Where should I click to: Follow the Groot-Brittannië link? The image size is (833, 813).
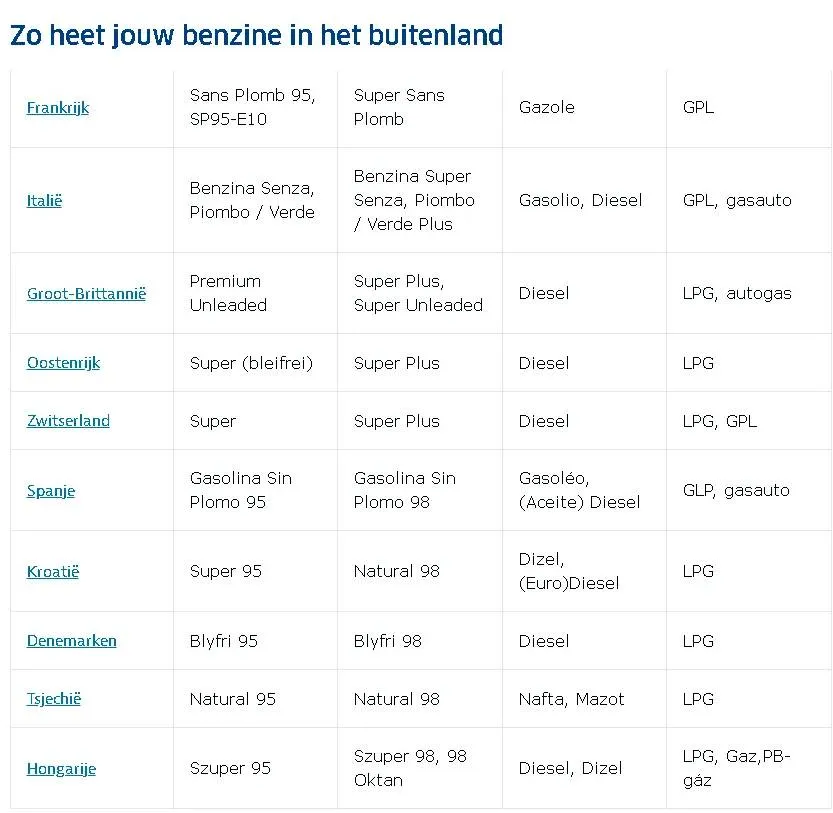click(x=86, y=294)
